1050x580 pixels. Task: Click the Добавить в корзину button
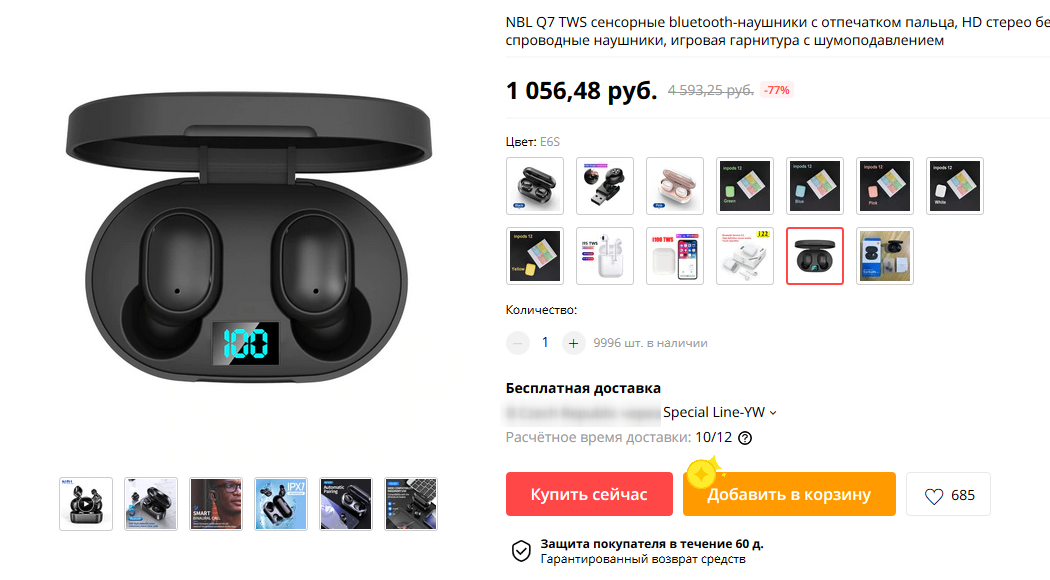point(789,494)
